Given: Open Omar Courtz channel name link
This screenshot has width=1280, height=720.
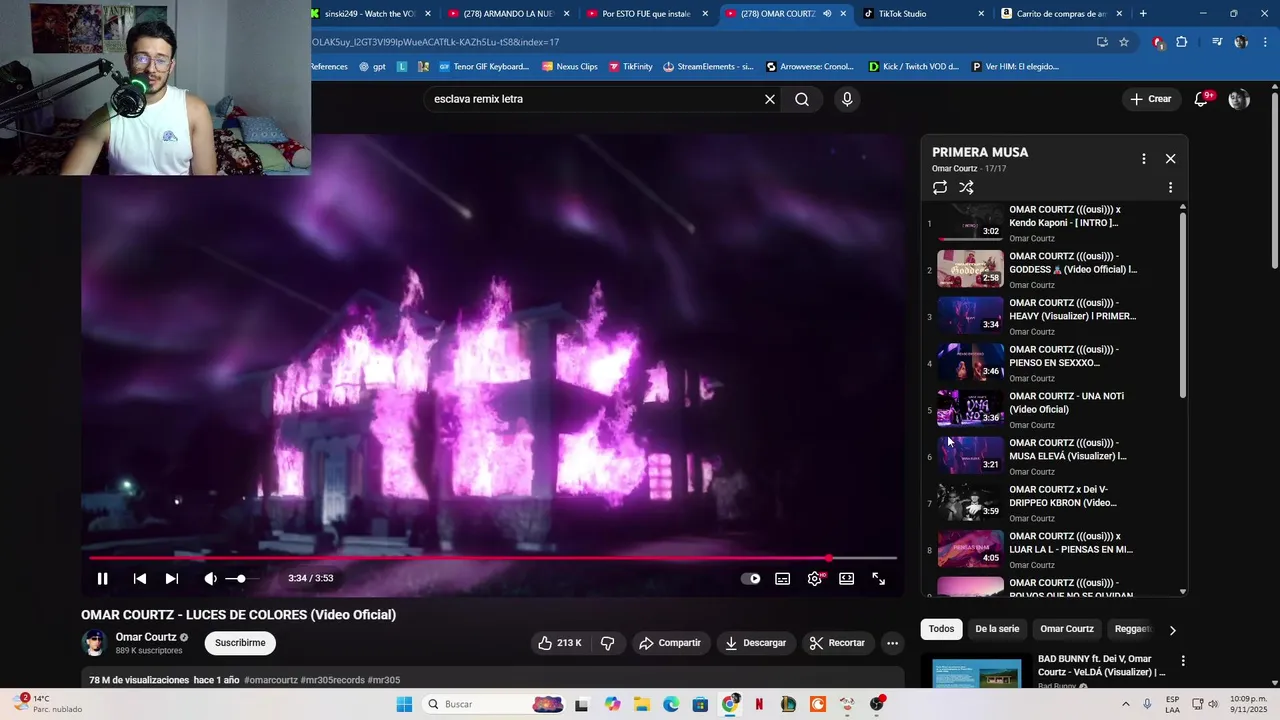Looking at the screenshot, I should coord(146,637).
